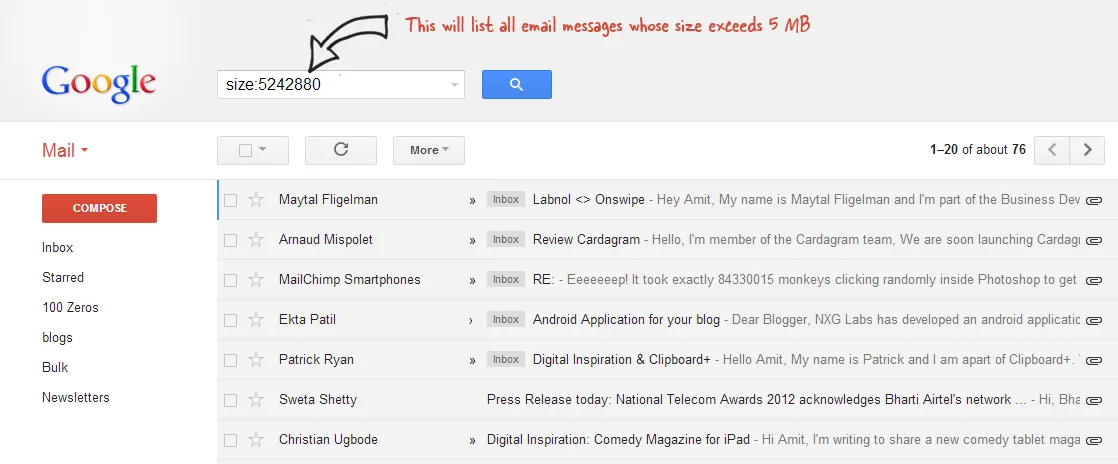
Task: Open the Newsletters label
Action: (75, 398)
